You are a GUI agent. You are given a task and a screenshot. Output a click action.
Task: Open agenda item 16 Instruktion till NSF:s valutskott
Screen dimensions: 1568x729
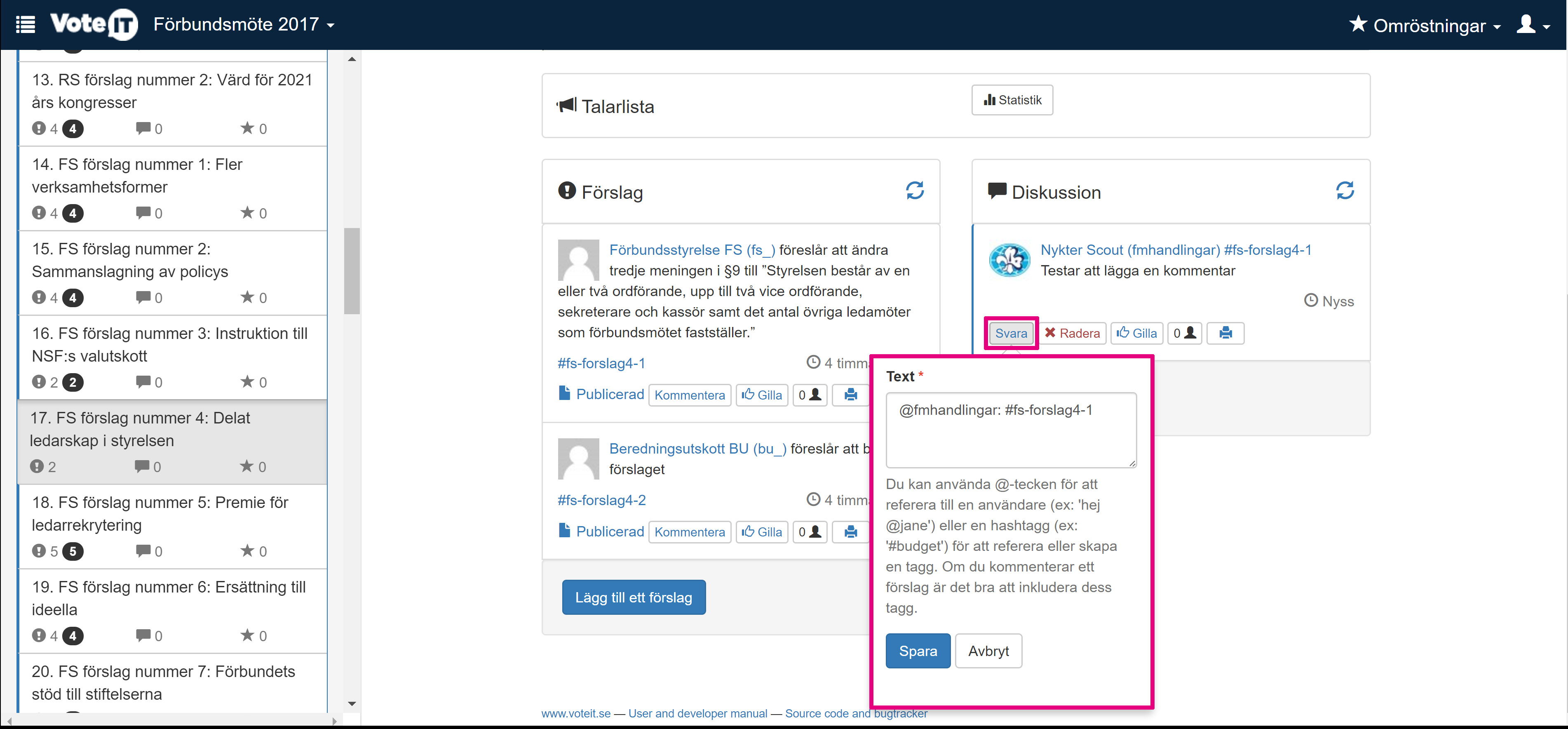pos(173,357)
